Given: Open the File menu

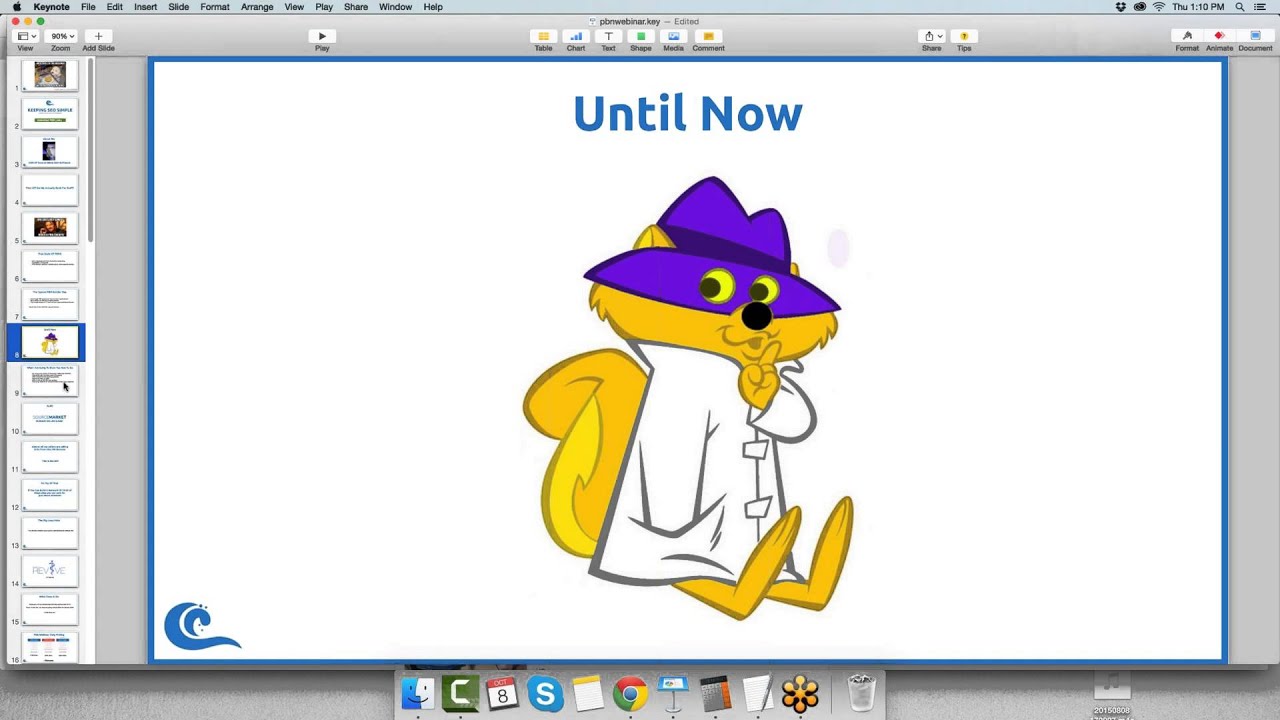Looking at the screenshot, I should click(x=88, y=7).
